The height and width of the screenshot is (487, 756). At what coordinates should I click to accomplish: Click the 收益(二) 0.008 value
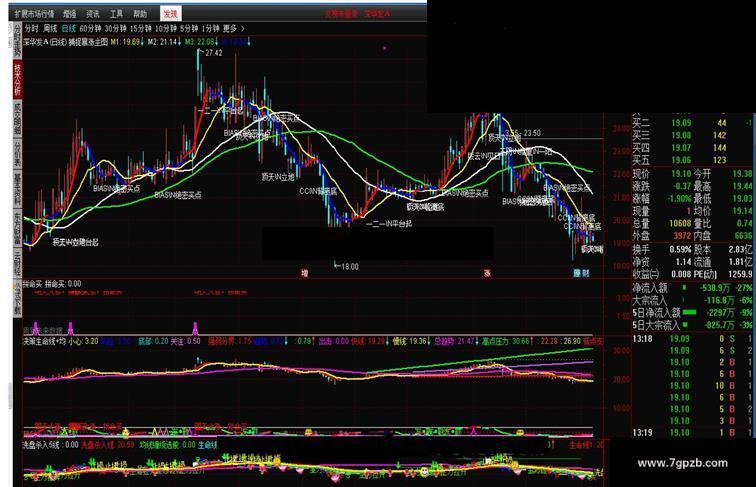(x=681, y=274)
